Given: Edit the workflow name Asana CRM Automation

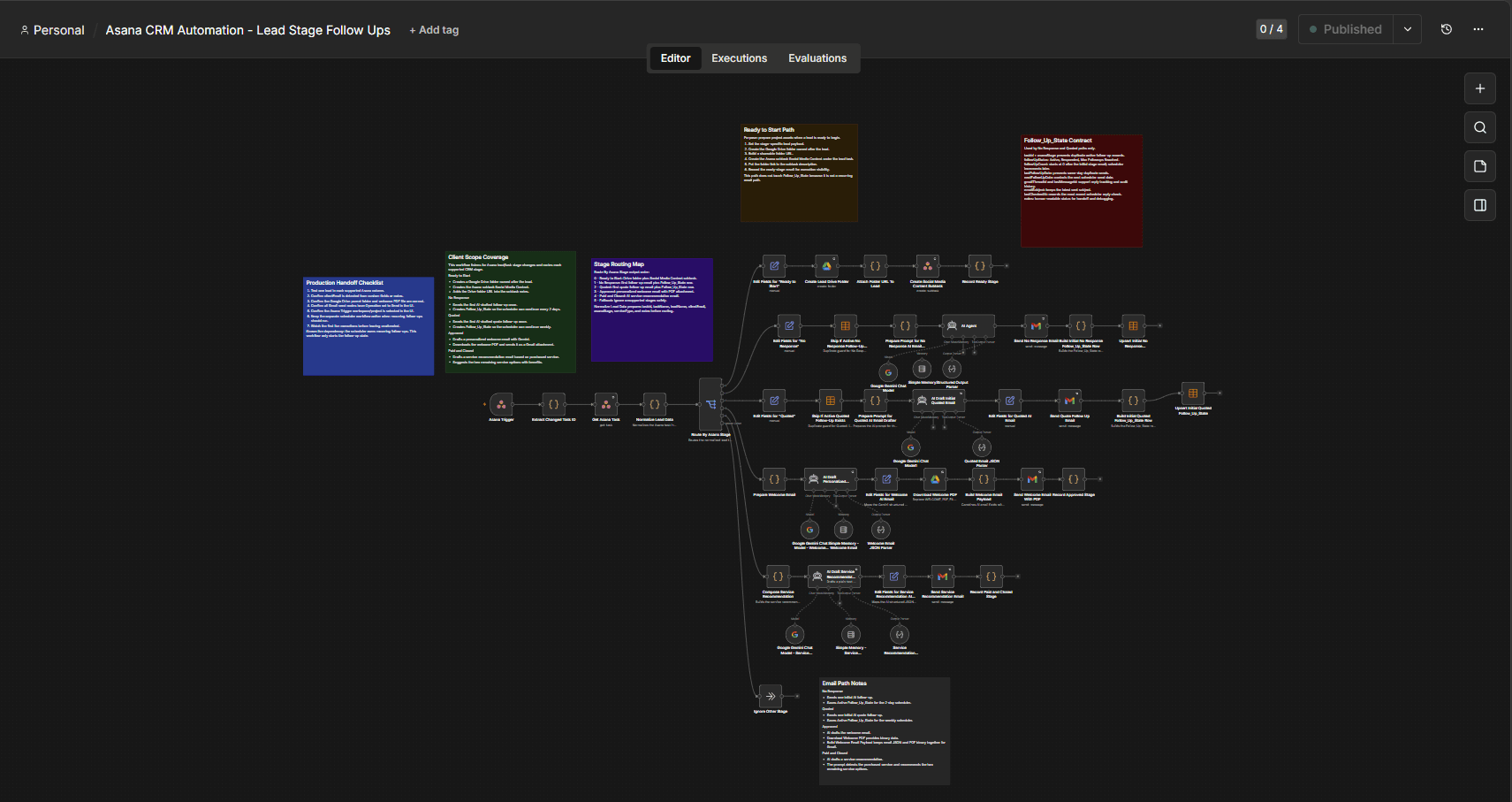Looking at the screenshot, I should 247,30.
